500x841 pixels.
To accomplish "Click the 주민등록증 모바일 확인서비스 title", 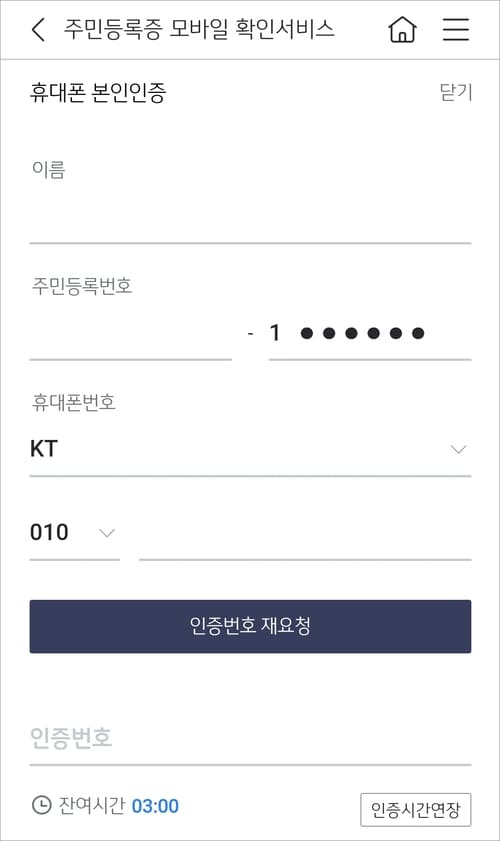I will pos(199,29).
